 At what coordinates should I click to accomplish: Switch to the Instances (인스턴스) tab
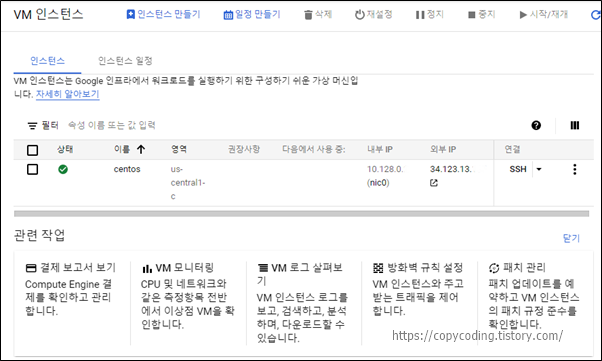(48, 61)
